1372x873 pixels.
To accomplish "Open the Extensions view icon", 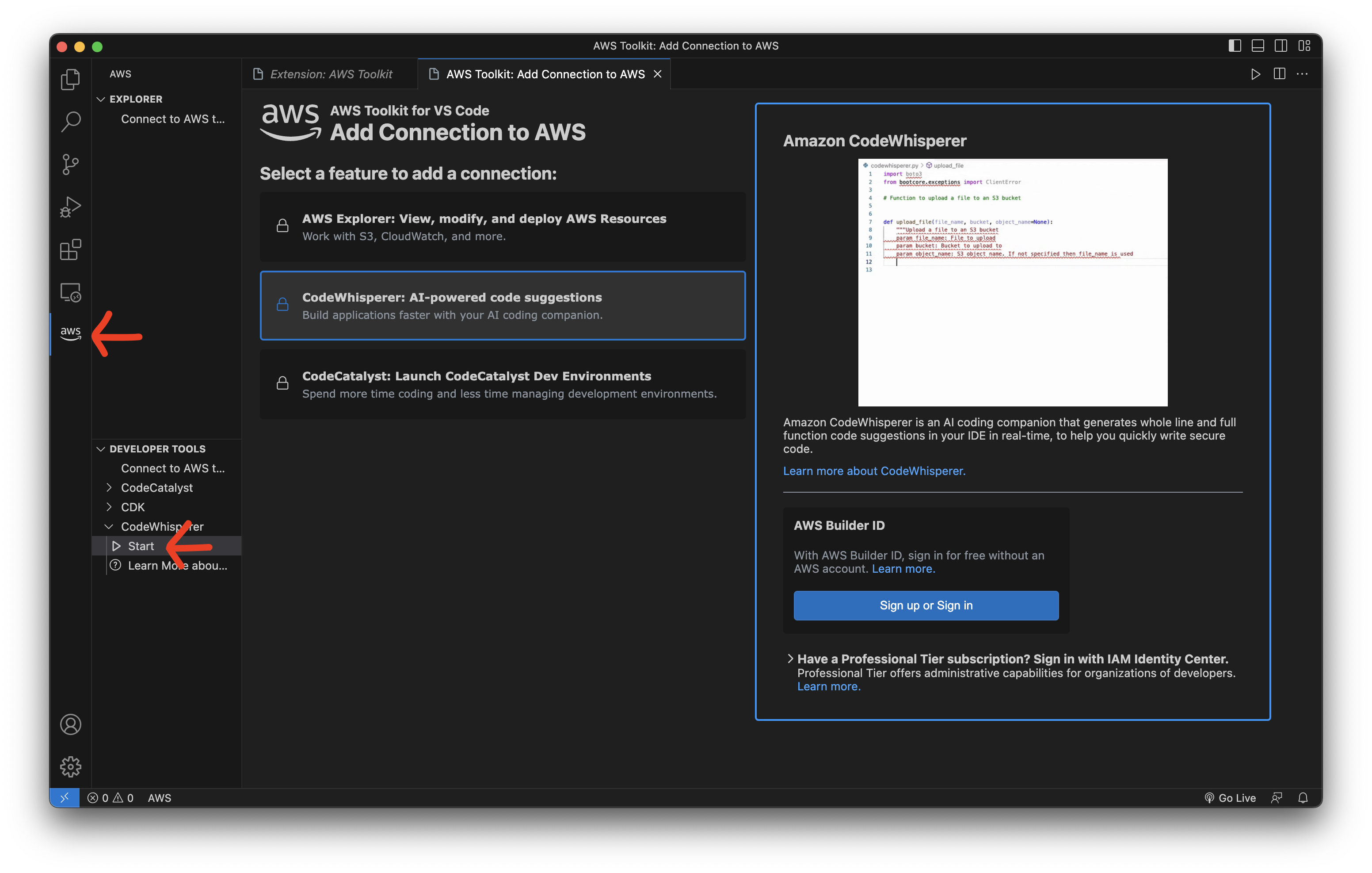I will click(x=70, y=250).
